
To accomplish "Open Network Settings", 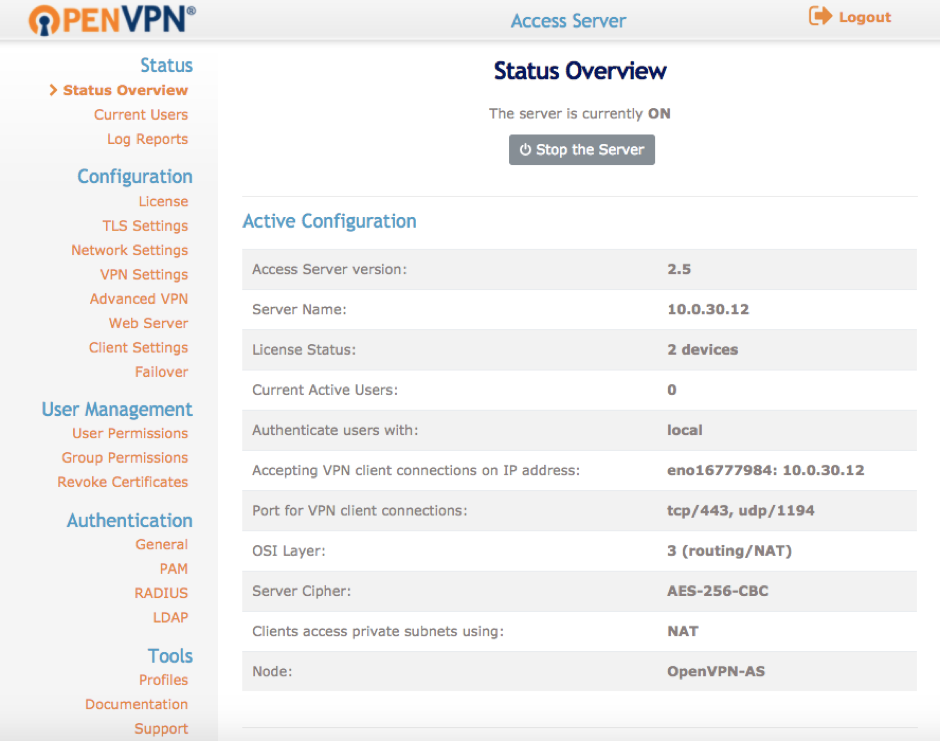I will click(x=129, y=250).
